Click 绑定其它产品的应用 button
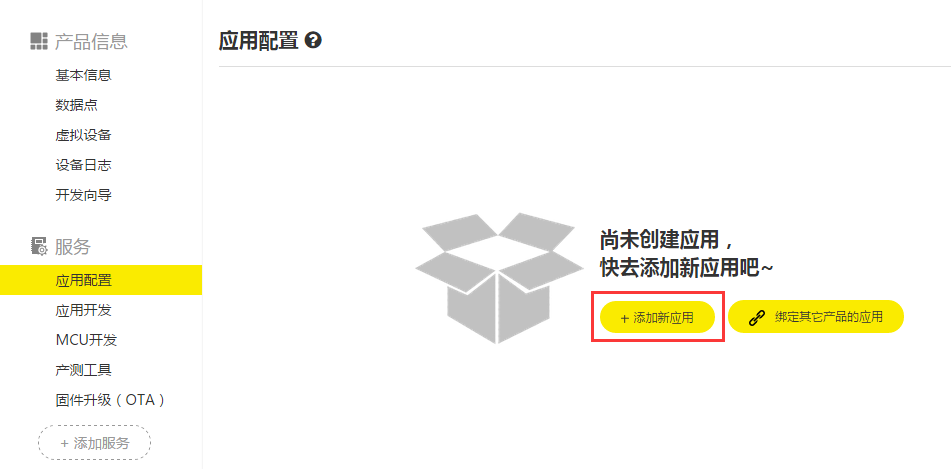Screen dimensions: 951x469 pos(816,317)
